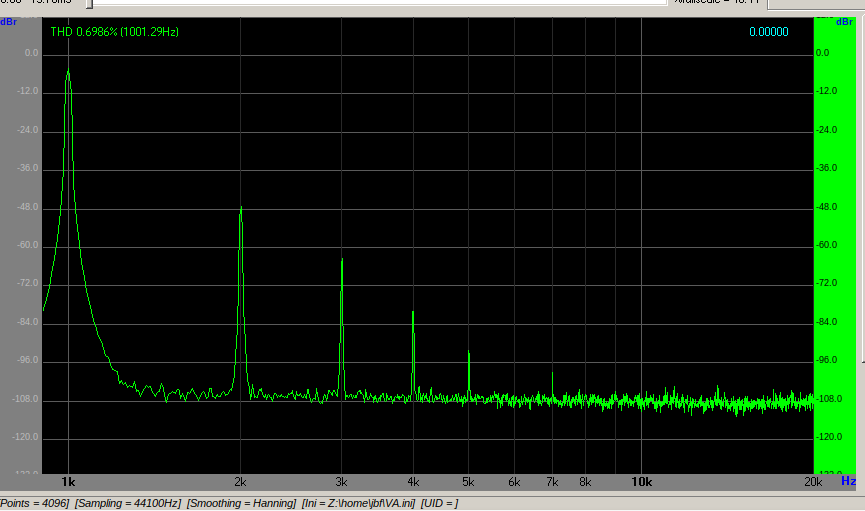Click -12.0 on the gray level scale
865x511 pixels.
pos(28,91)
